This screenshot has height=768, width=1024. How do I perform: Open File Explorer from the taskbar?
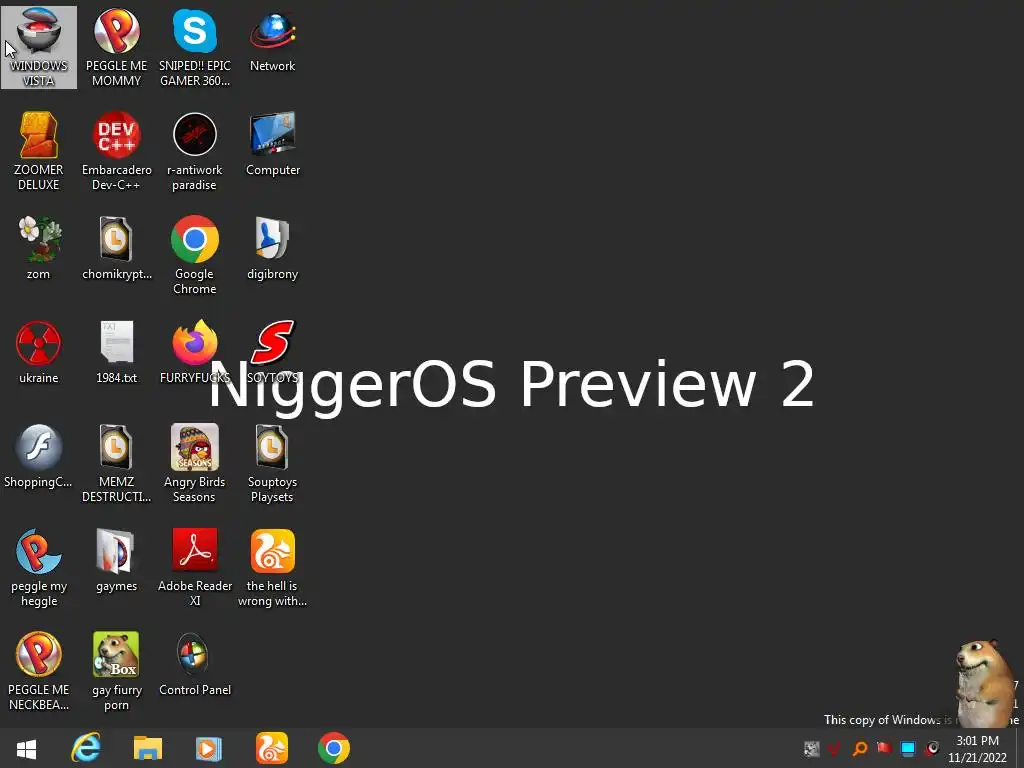pos(148,748)
